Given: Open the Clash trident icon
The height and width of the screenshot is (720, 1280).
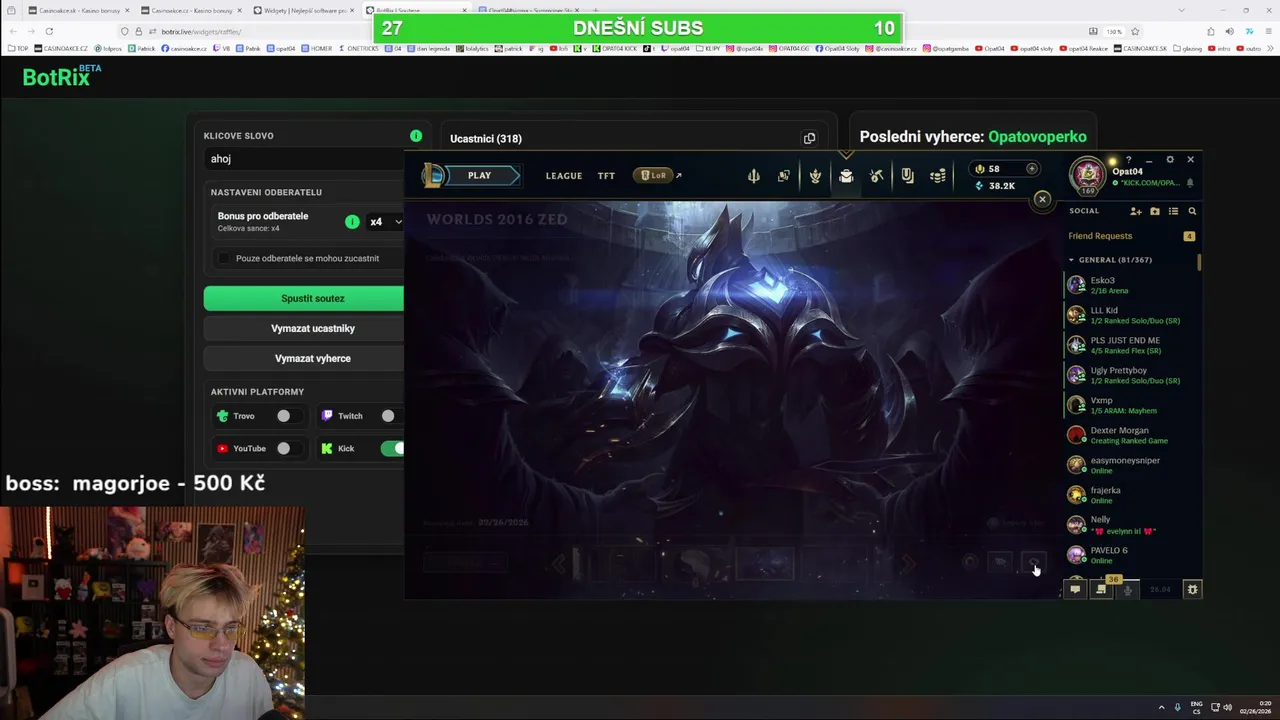Looking at the screenshot, I should pos(754,176).
